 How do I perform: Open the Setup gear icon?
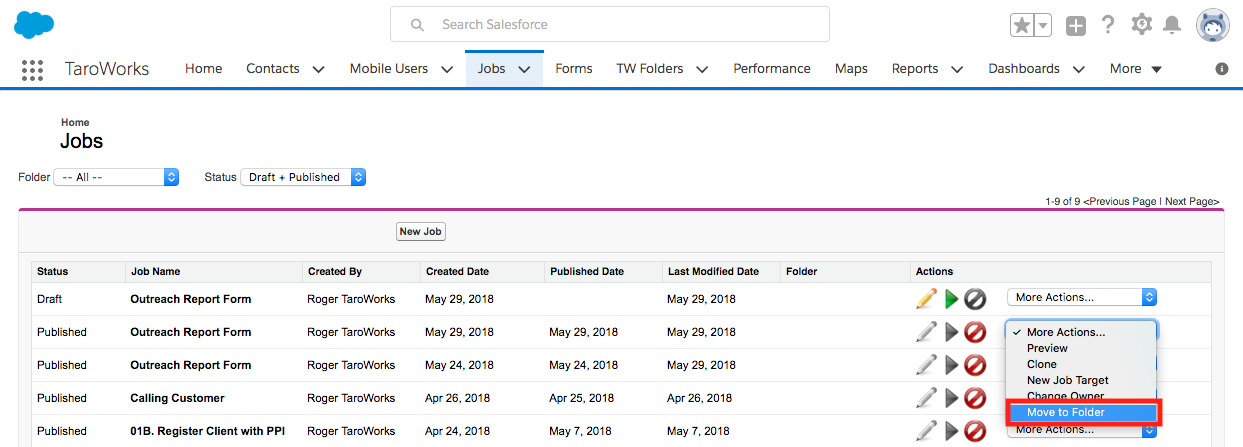pos(1141,25)
